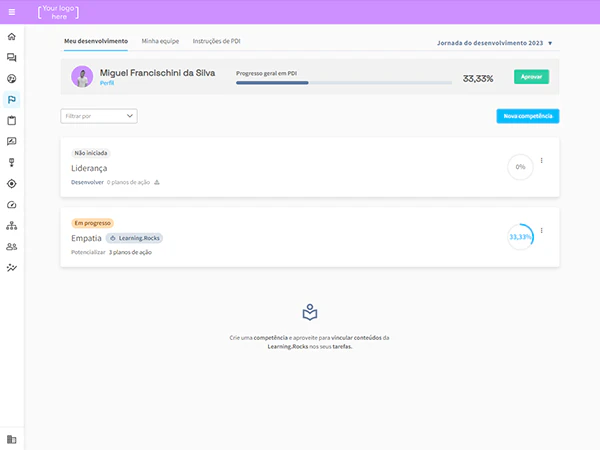
Task: Open three-dot menu for Liderança competency
Action: click(542, 160)
